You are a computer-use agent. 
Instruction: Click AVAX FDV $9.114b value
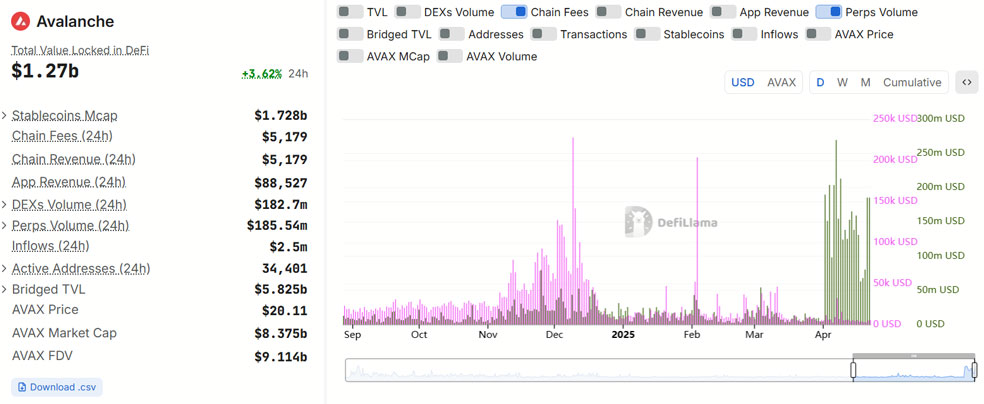[x=281, y=357]
